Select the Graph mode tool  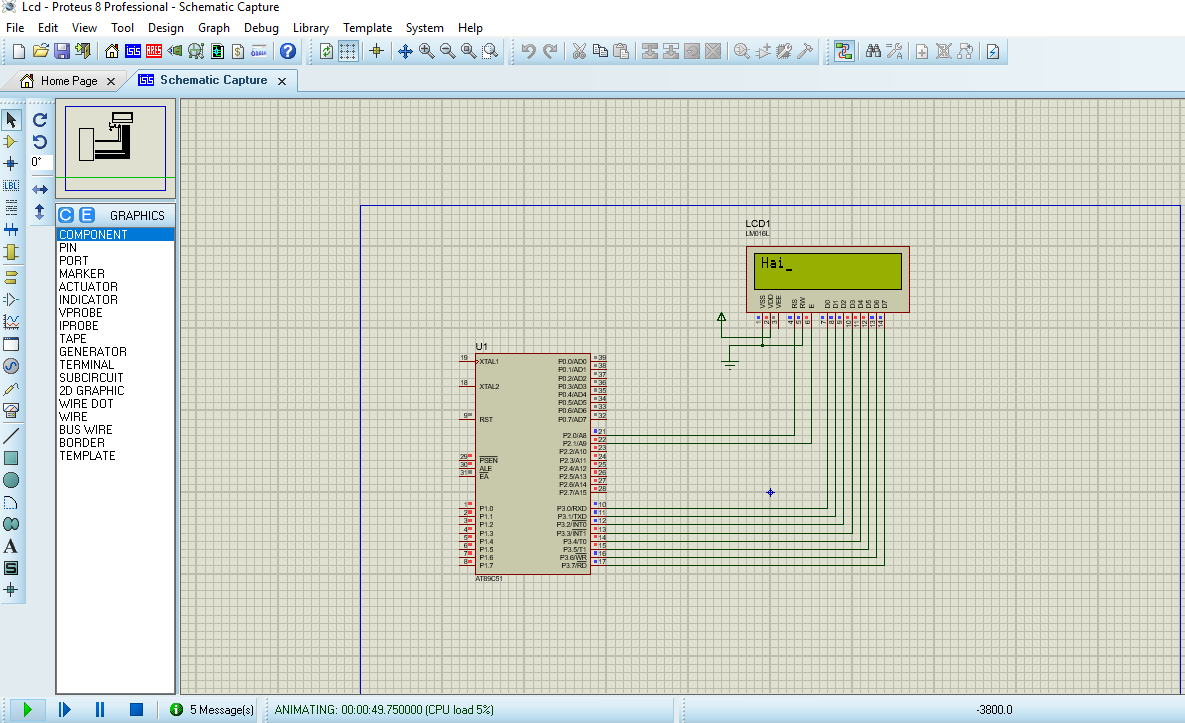pyautogui.click(x=12, y=321)
